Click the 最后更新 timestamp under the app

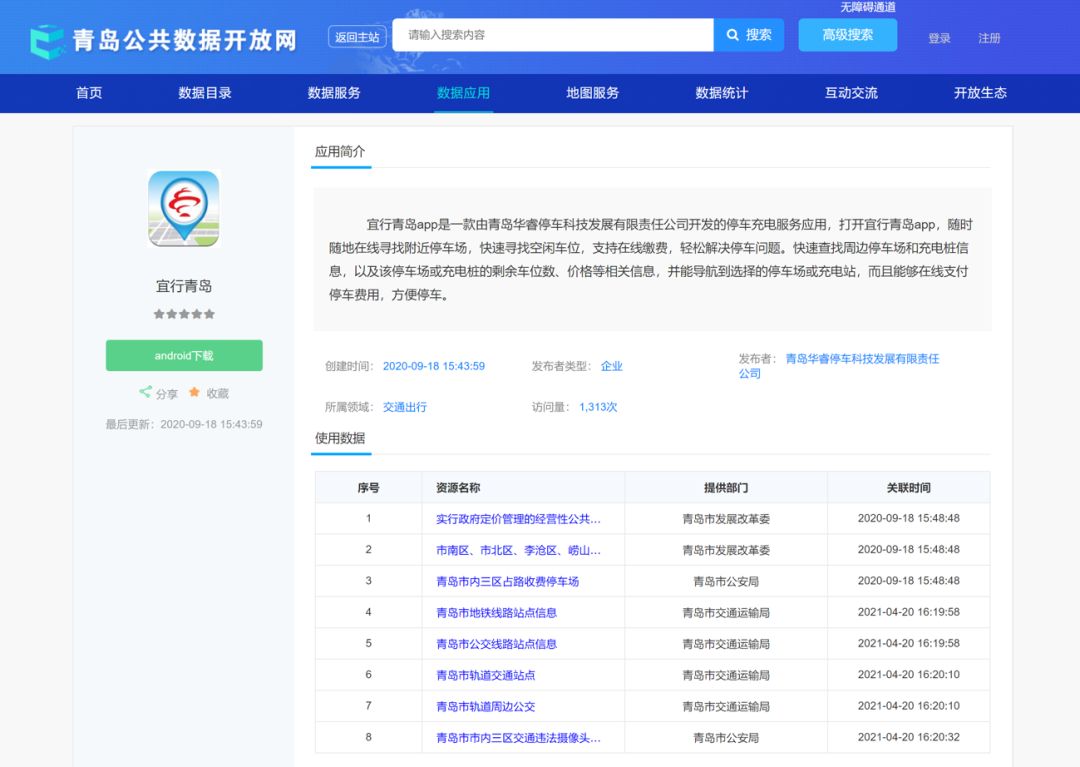coord(184,424)
